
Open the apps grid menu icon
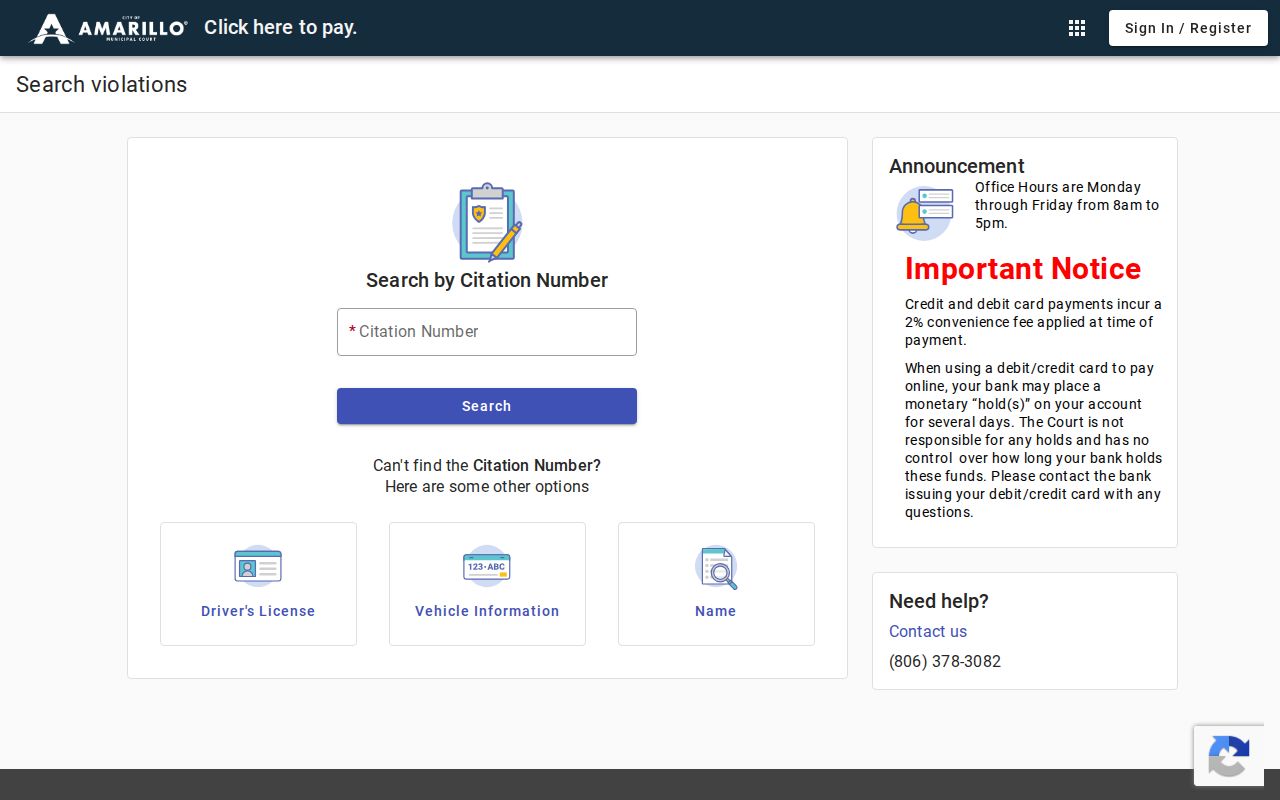pyautogui.click(x=1077, y=28)
